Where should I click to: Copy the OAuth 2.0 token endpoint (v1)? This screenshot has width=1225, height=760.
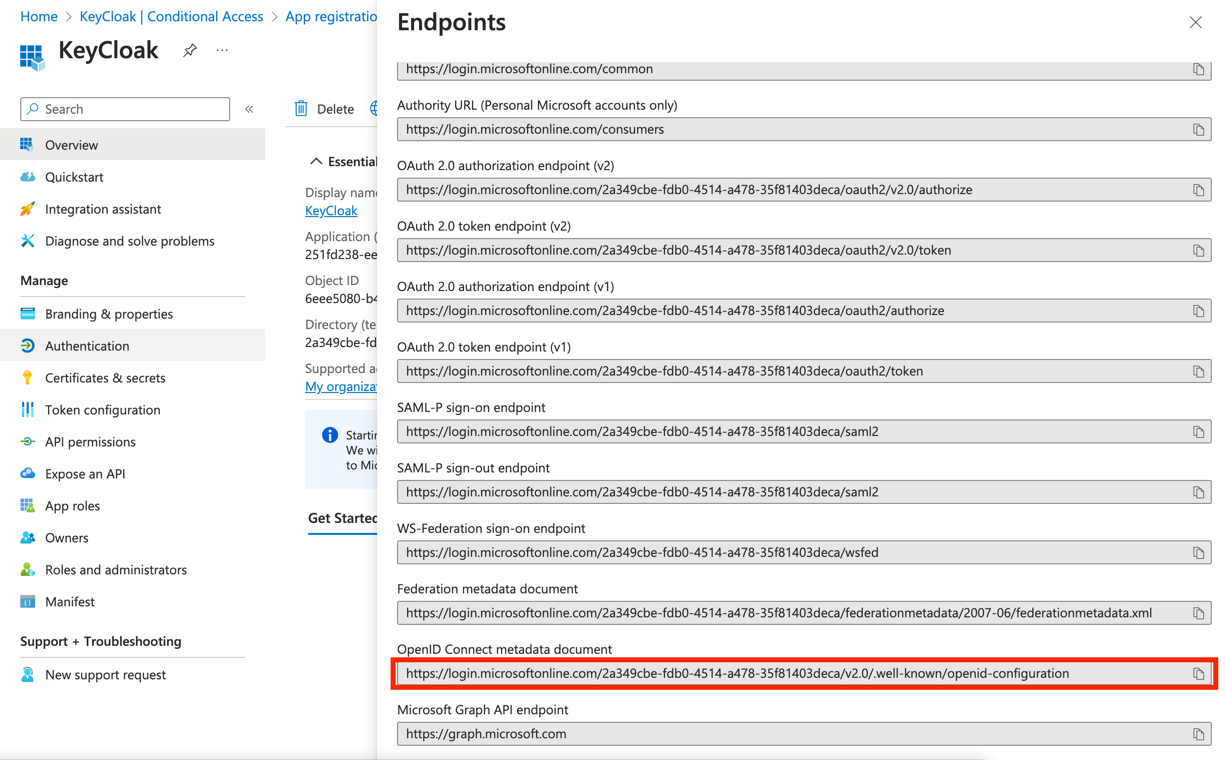pos(1199,371)
